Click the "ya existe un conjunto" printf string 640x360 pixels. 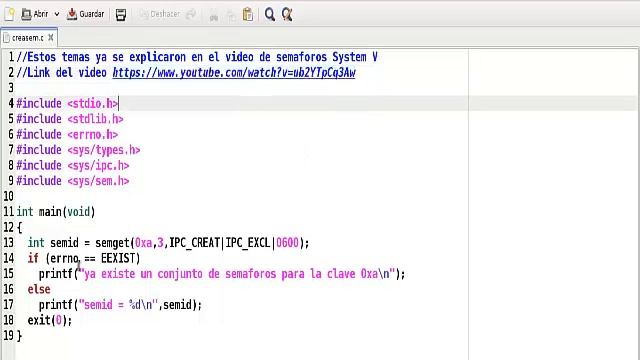coord(237,274)
